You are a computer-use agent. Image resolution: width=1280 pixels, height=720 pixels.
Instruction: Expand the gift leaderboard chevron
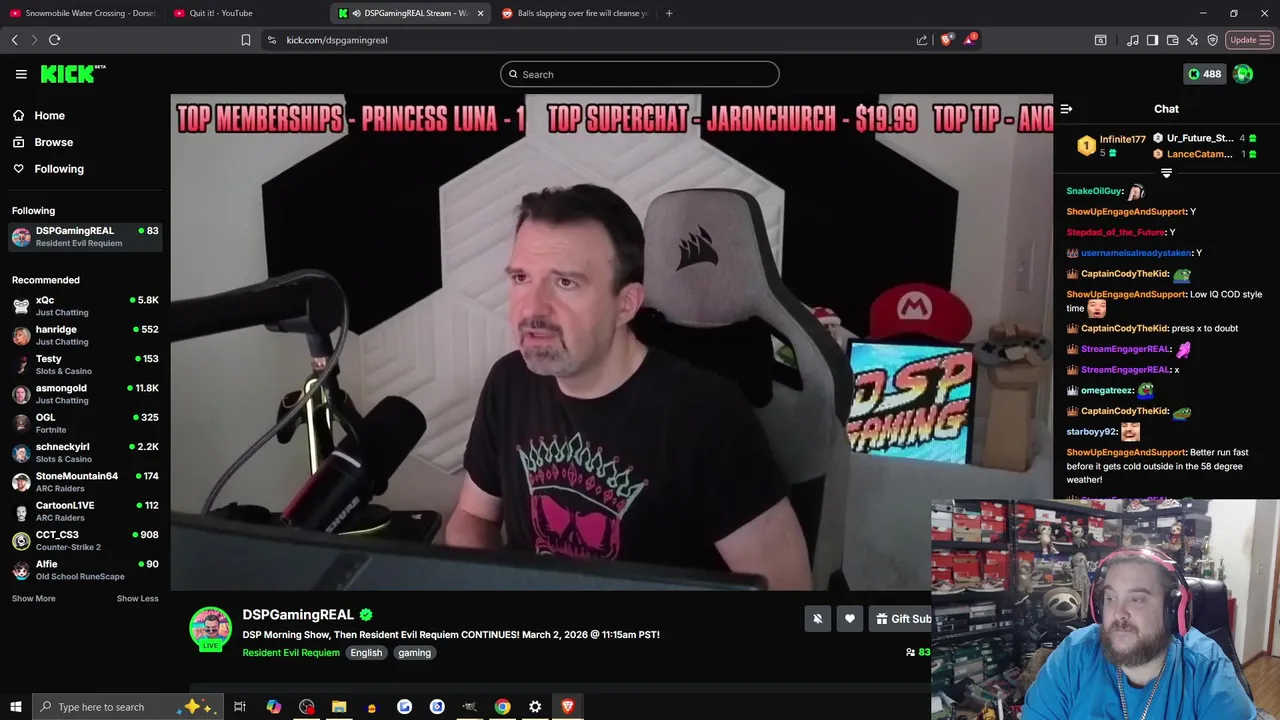click(1166, 173)
